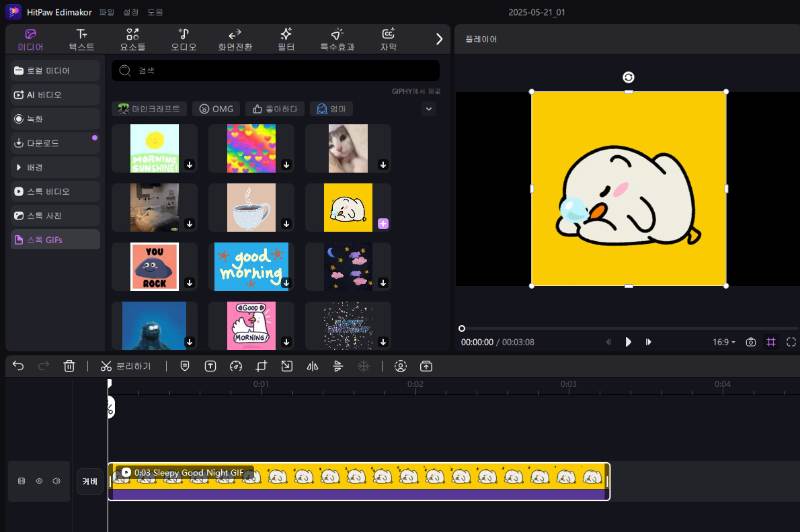This screenshot has height=532, width=800.
Task: Take a snapshot of the preview
Action: click(751, 342)
